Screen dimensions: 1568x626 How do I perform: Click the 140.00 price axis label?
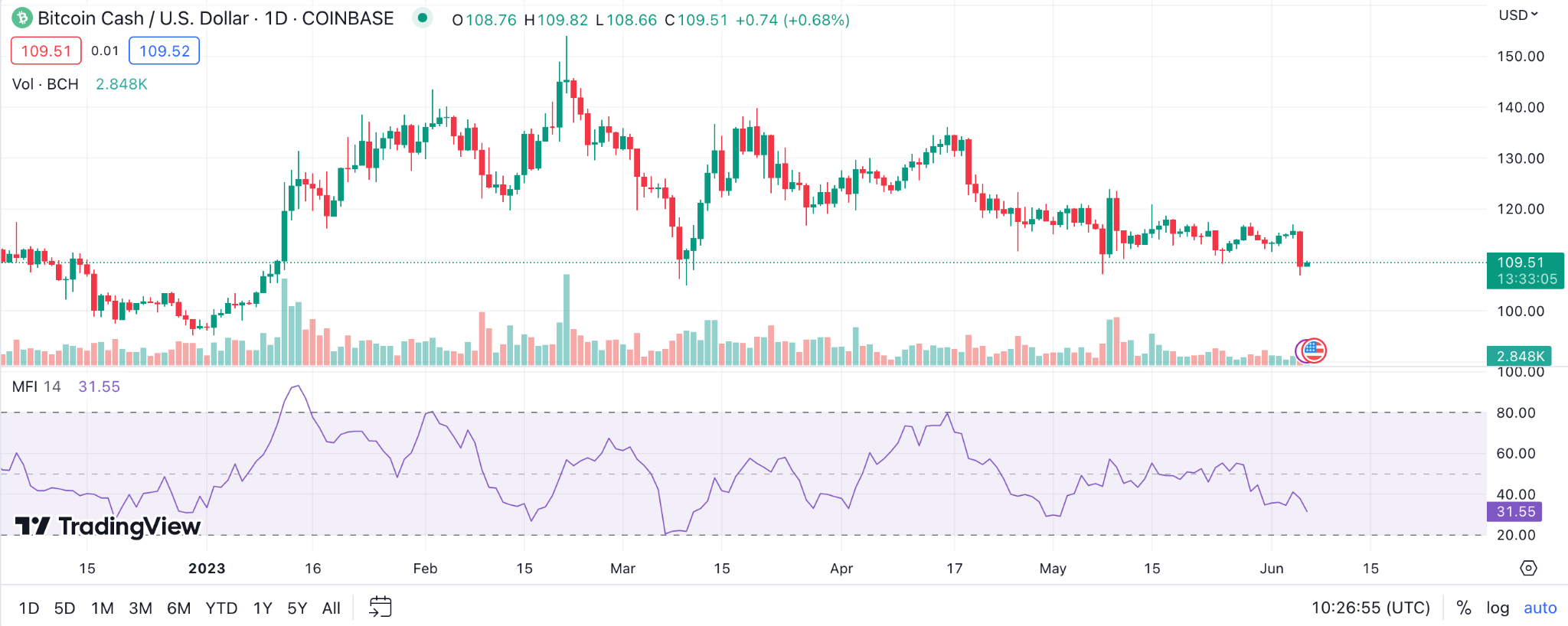1521,107
